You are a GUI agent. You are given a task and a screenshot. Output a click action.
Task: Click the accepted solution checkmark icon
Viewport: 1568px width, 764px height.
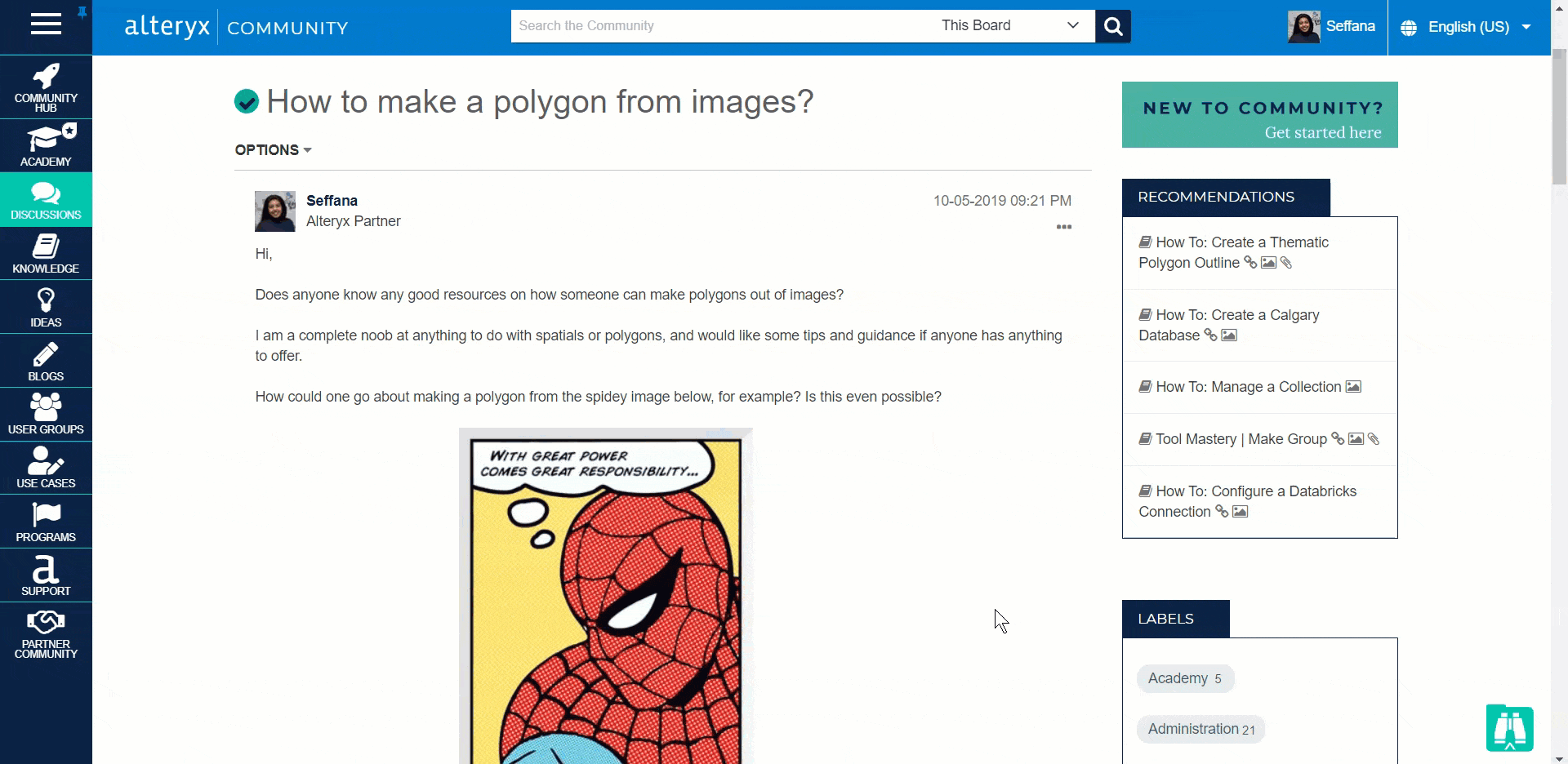click(x=247, y=102)
